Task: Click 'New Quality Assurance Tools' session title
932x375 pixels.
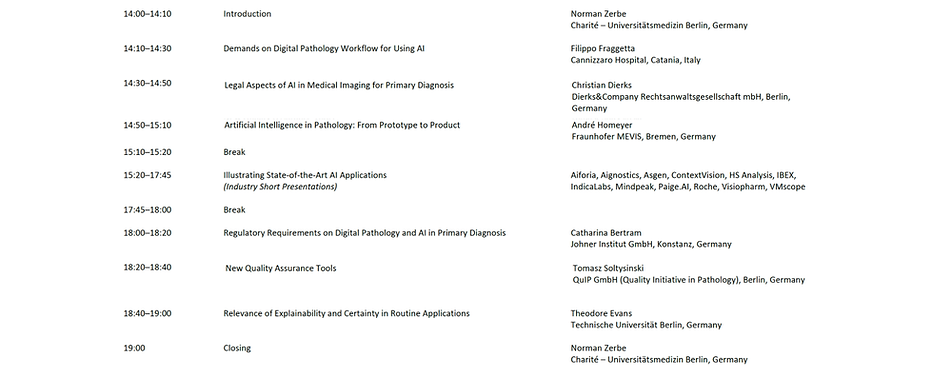Action: [281, 268]
